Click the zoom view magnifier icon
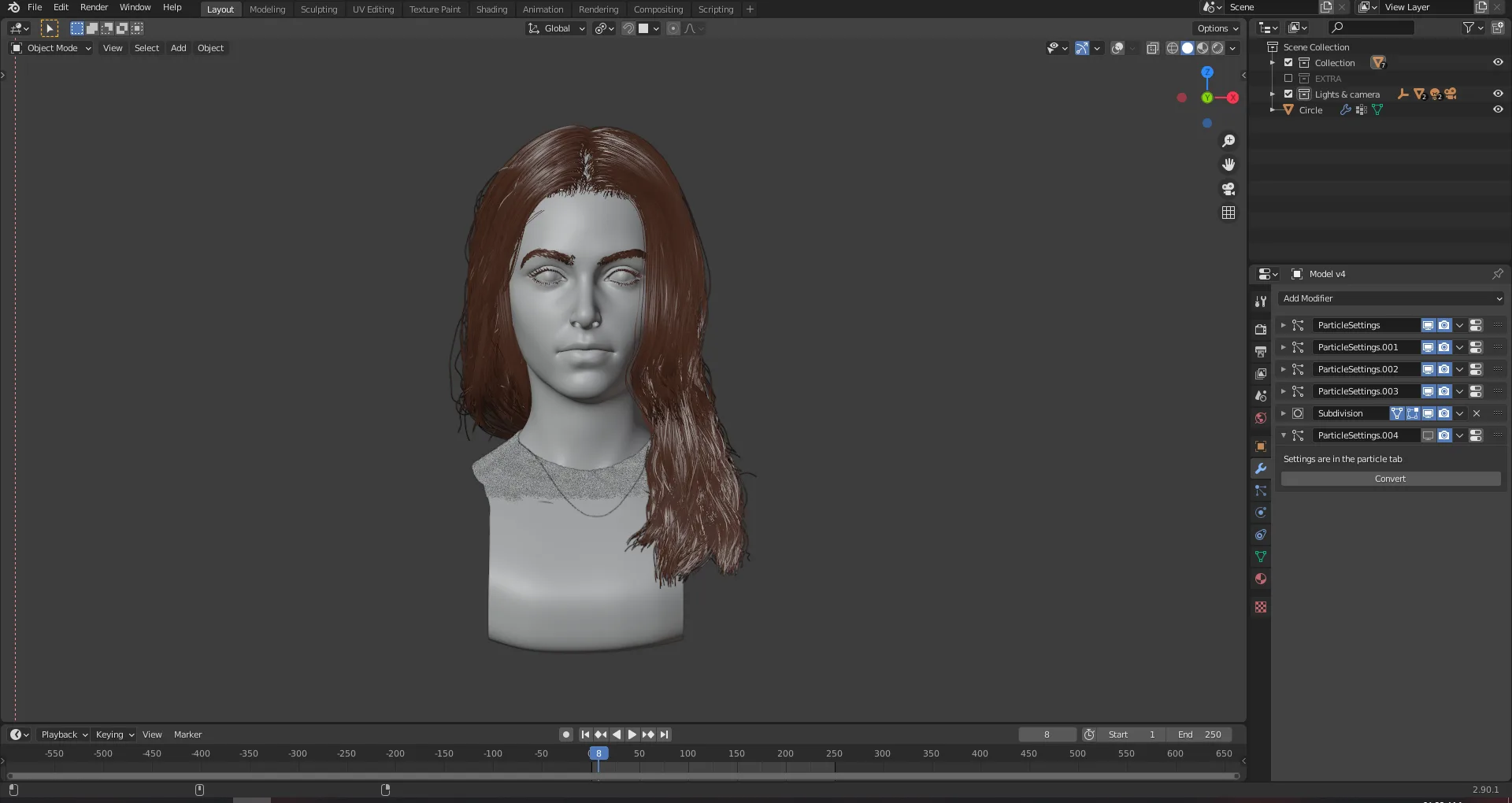The width and height of the screenshot is (1512, 803). pos(1228,141)
